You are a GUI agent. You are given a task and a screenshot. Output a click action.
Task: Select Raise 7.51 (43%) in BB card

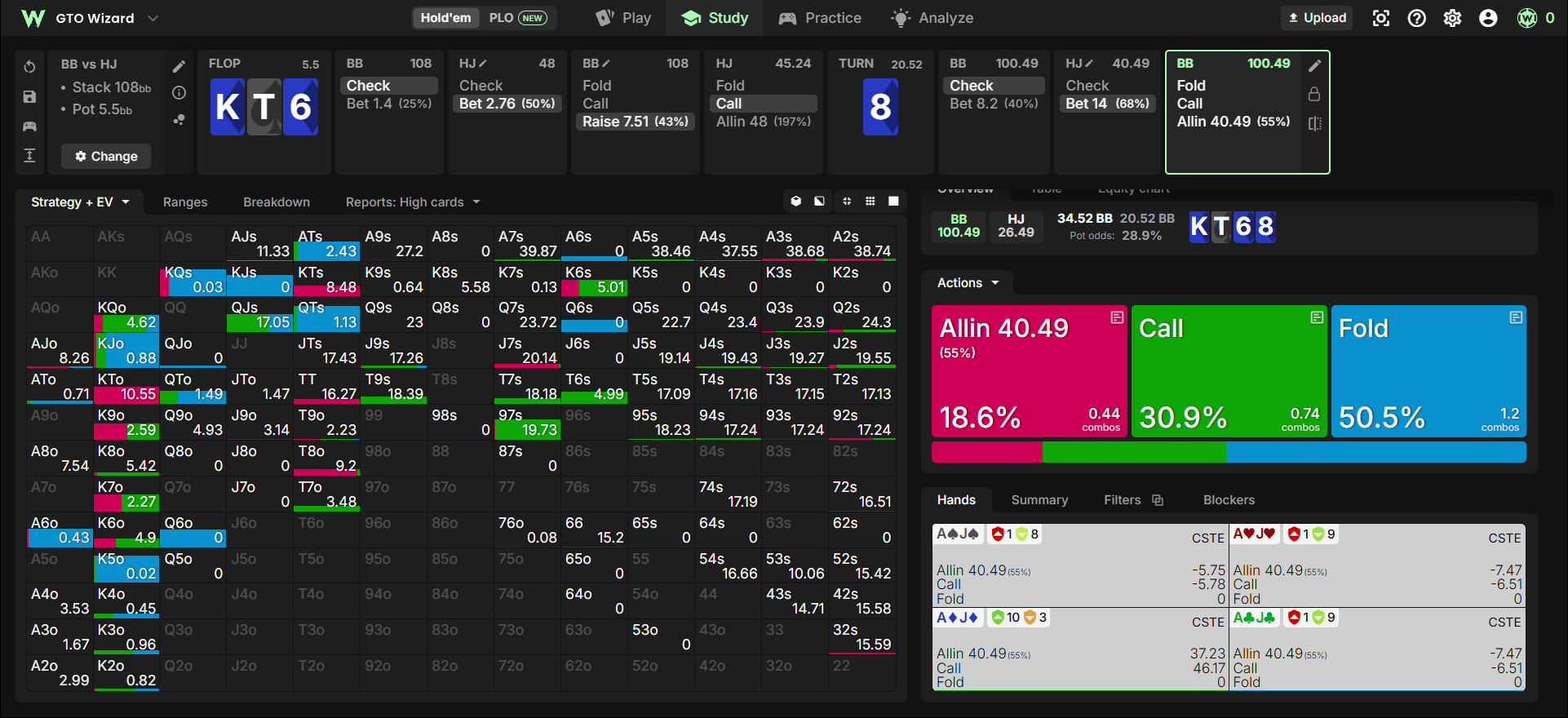(x=636, y=122)
